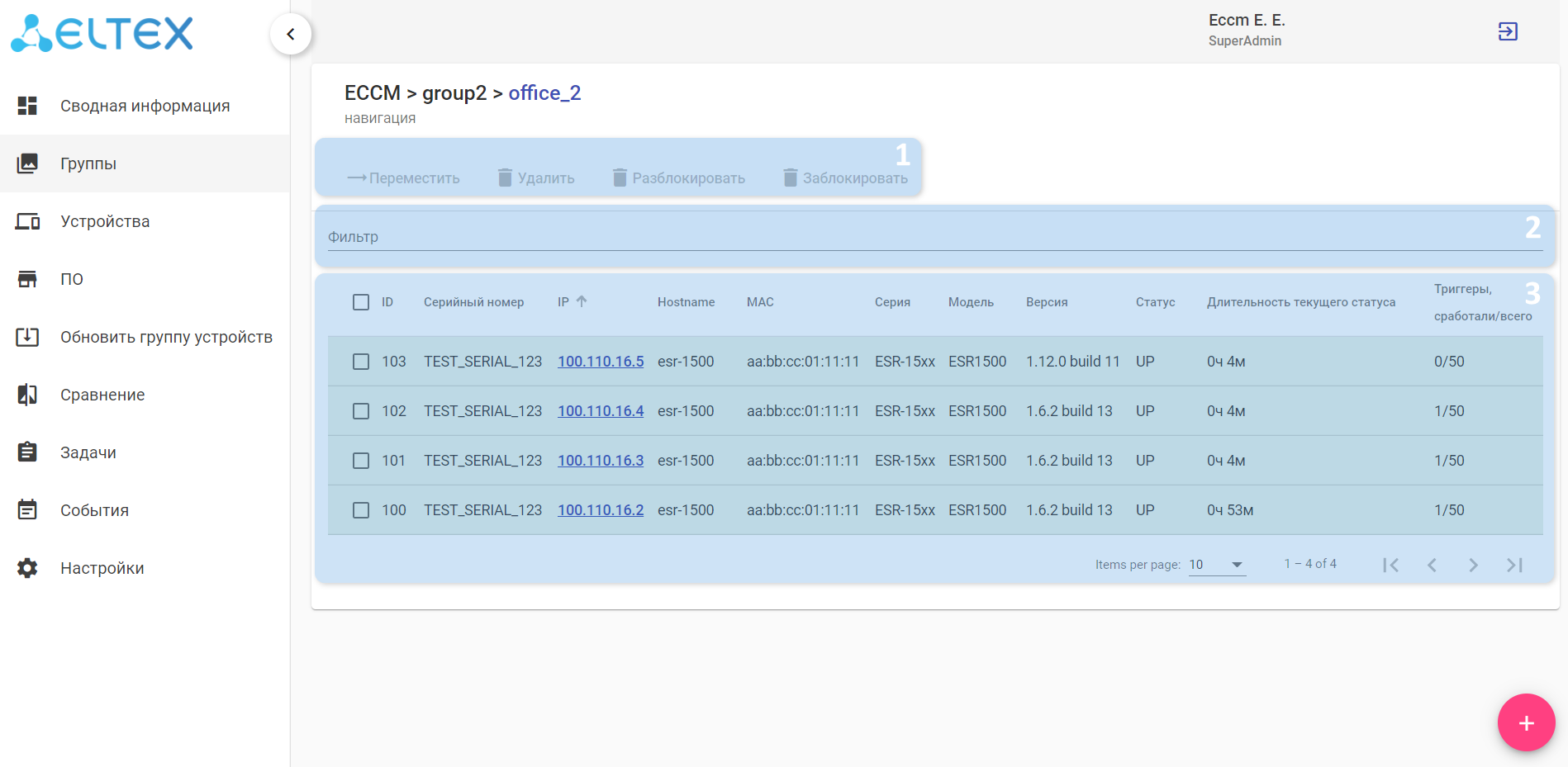Go to the last page of results
The width and height of the screenshot is (1568, 767).
click(1514, 565)
